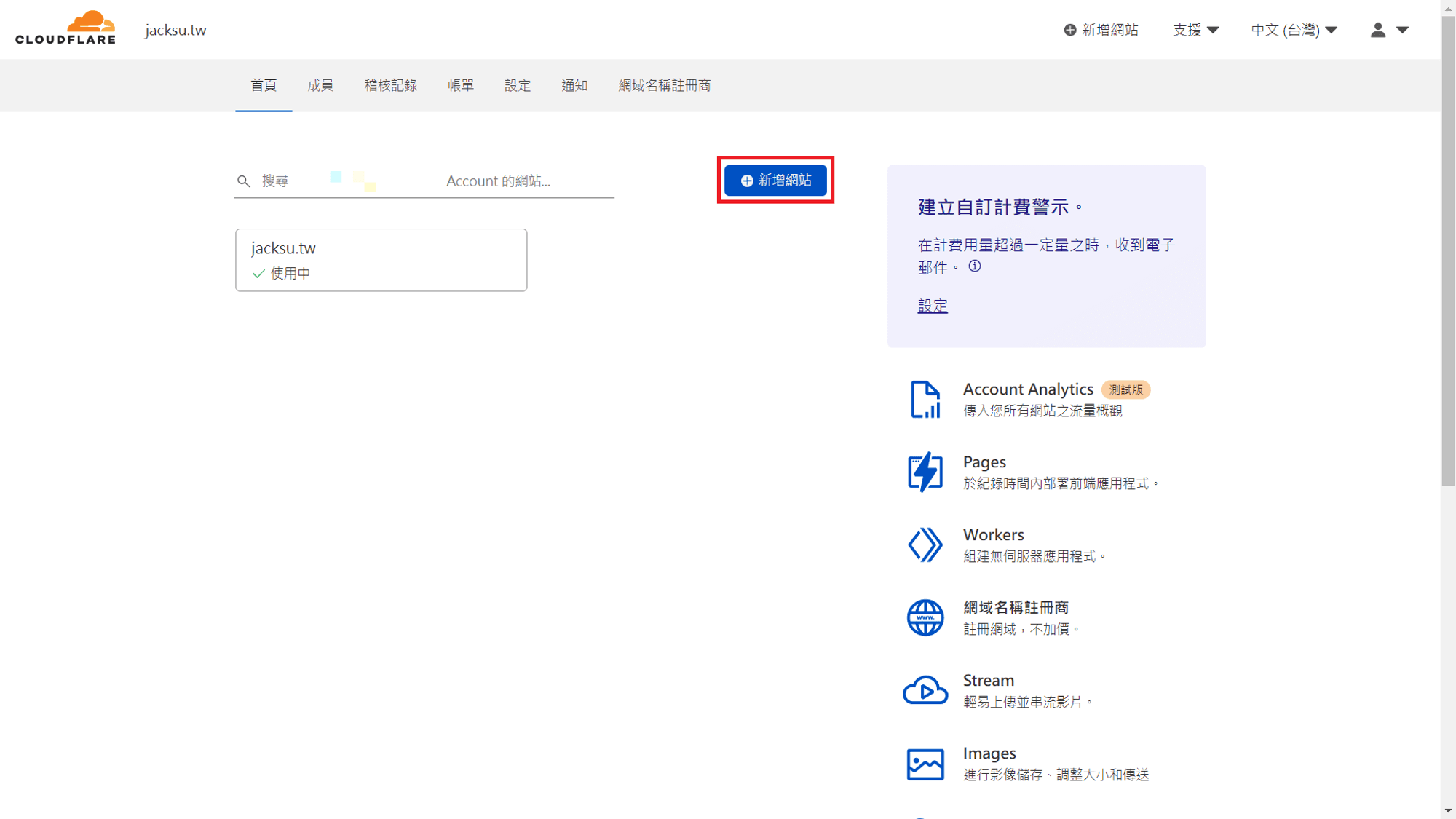Click the 使用中 status text
1456x819 pixels.
pyautogui.click(x=290, y=274)
